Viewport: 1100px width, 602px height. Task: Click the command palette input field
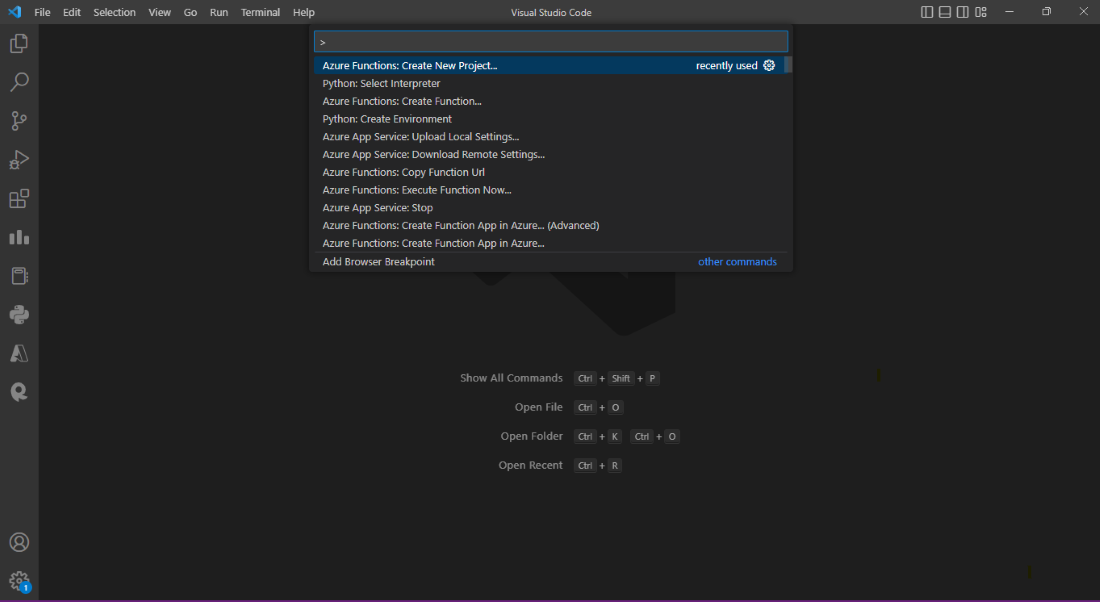click(x=551, y=42)
